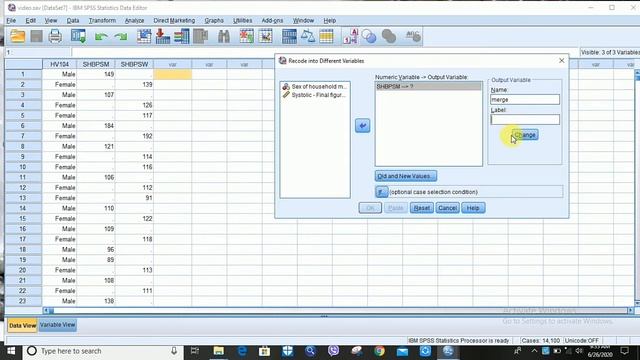640x360 pixels.
Task: Click the Change button
Action: pyautogui.click(x=525, y=135)
